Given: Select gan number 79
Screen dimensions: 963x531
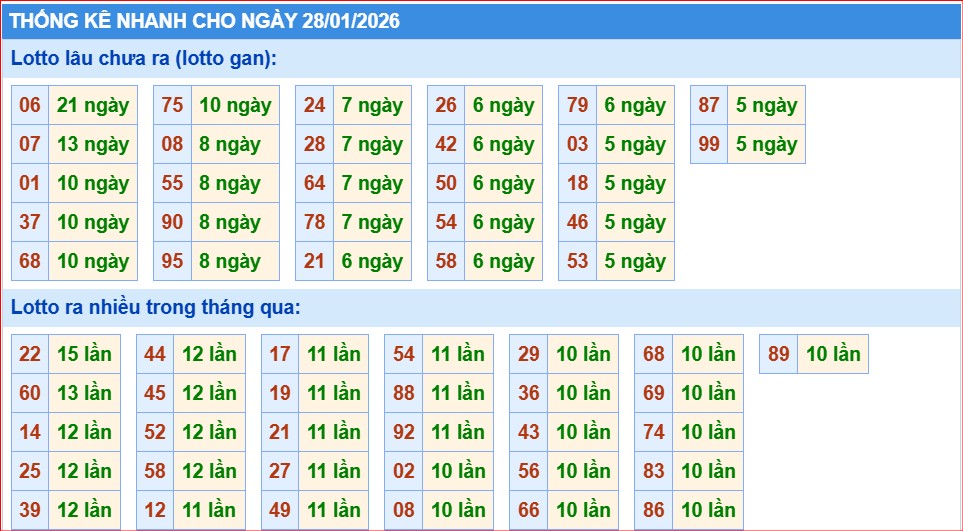Looking at the screenshot, I should coord(577,105).
